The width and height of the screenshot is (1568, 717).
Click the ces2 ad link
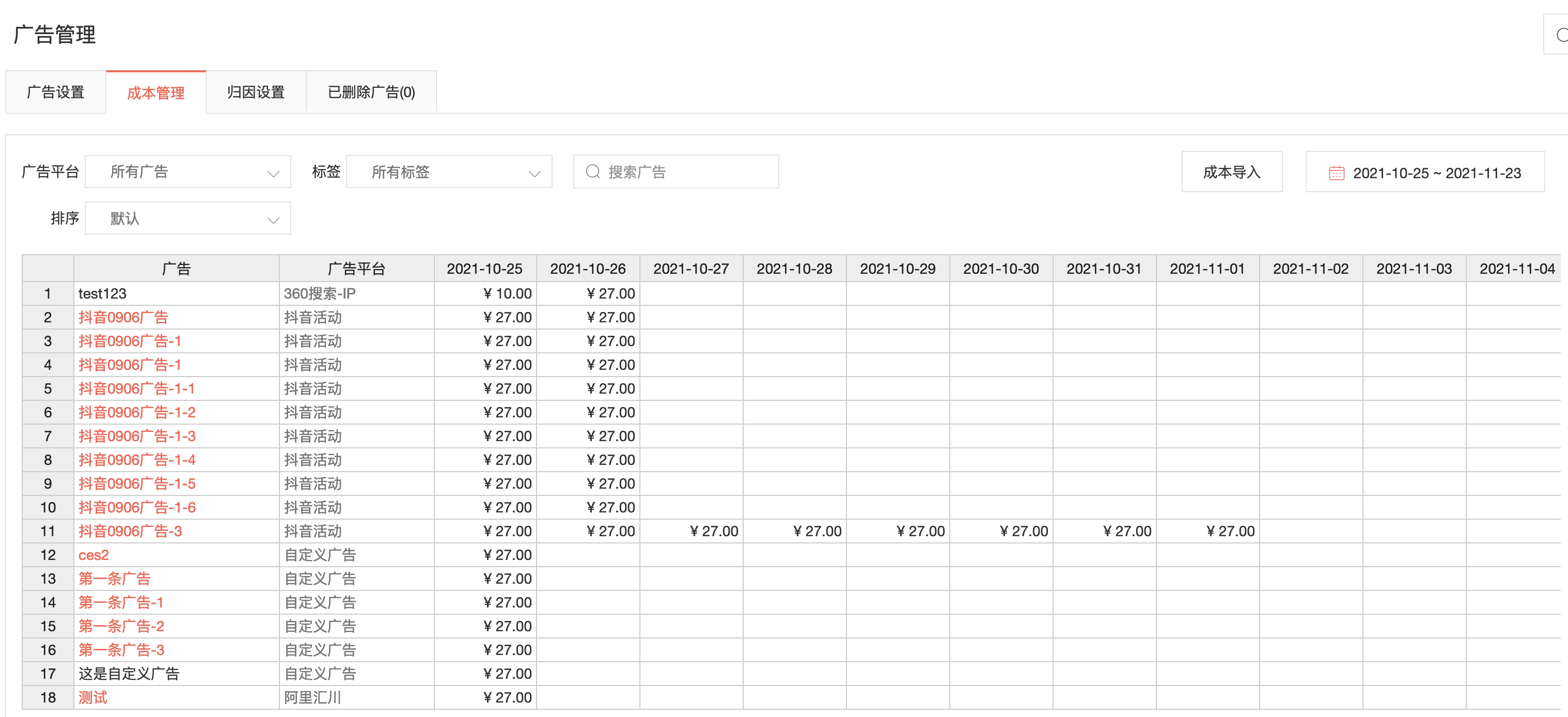point(93,554)
